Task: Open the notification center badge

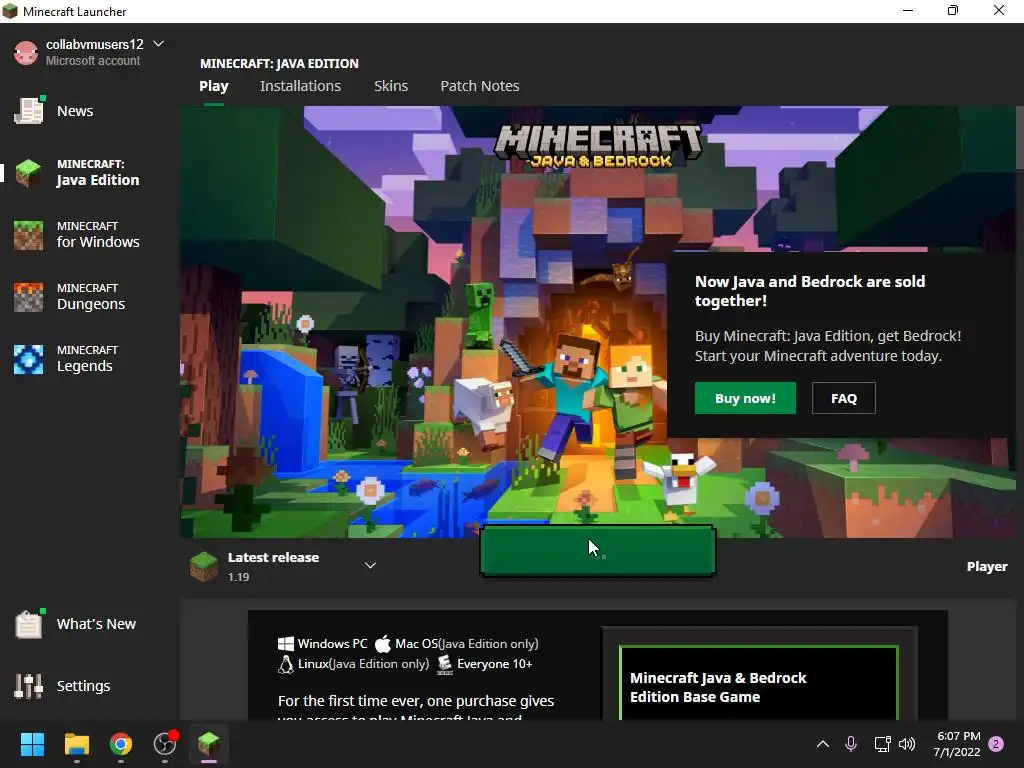Action: tap(996, 744)
